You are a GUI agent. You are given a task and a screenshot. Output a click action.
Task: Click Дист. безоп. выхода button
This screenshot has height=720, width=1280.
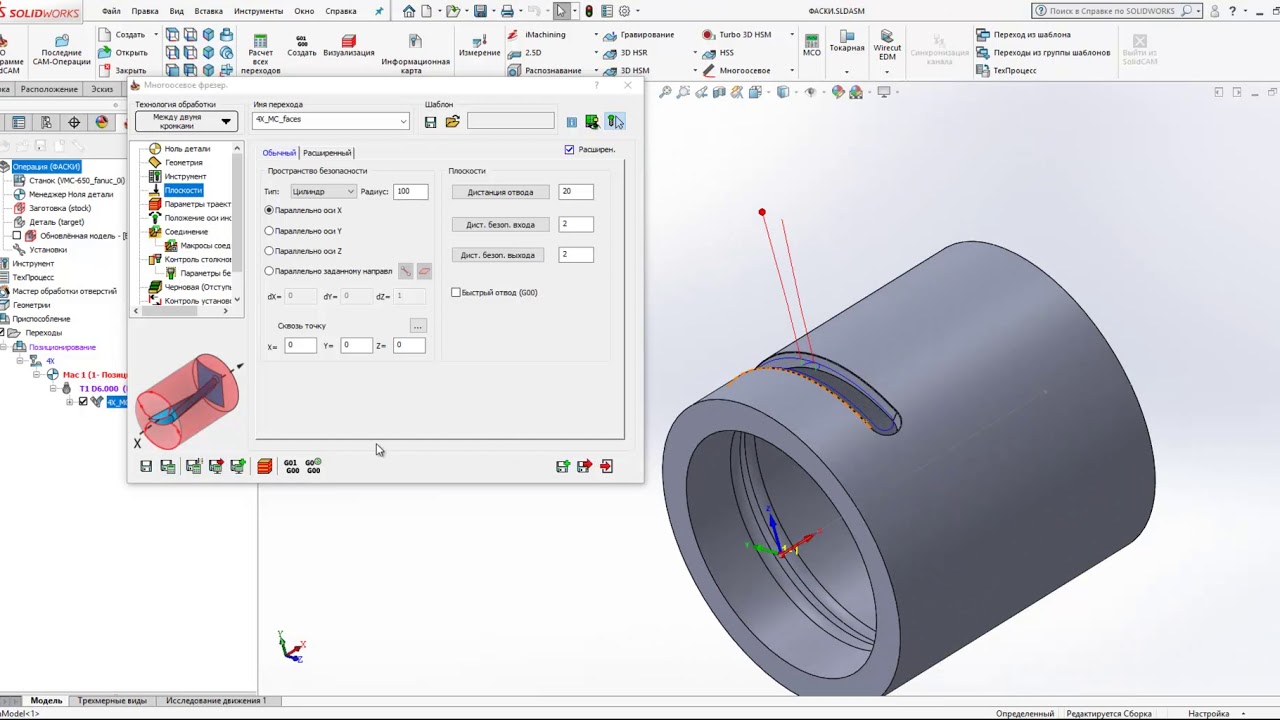(x=497, y=255)
